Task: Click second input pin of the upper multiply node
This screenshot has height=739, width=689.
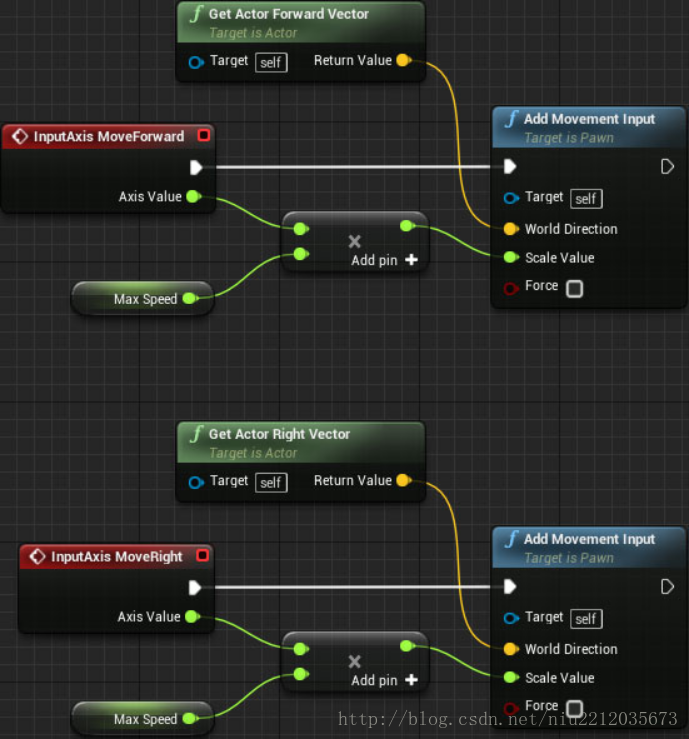Action: coord(301,254)
